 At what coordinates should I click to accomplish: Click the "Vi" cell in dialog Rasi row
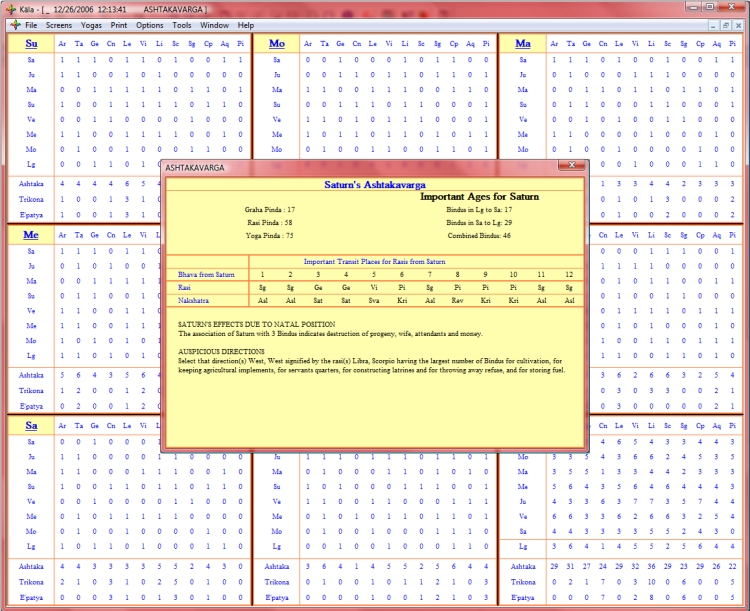pyautogui.click(x=374, y=288)
